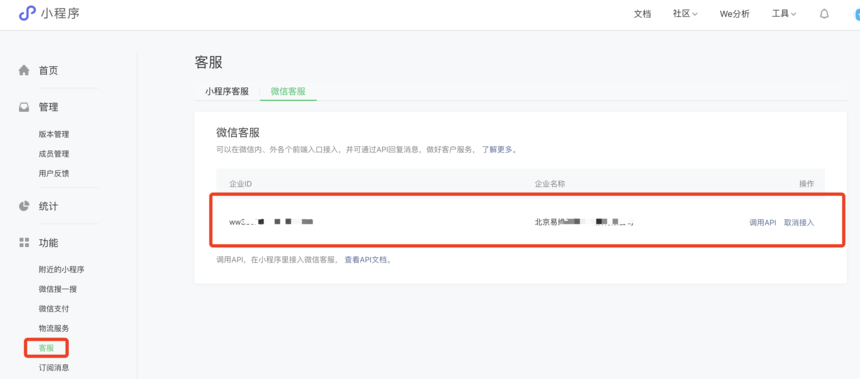This screenshot has height=379, width=860.
Task: Click the company name starting 北京易
Action: pos(584,222)
